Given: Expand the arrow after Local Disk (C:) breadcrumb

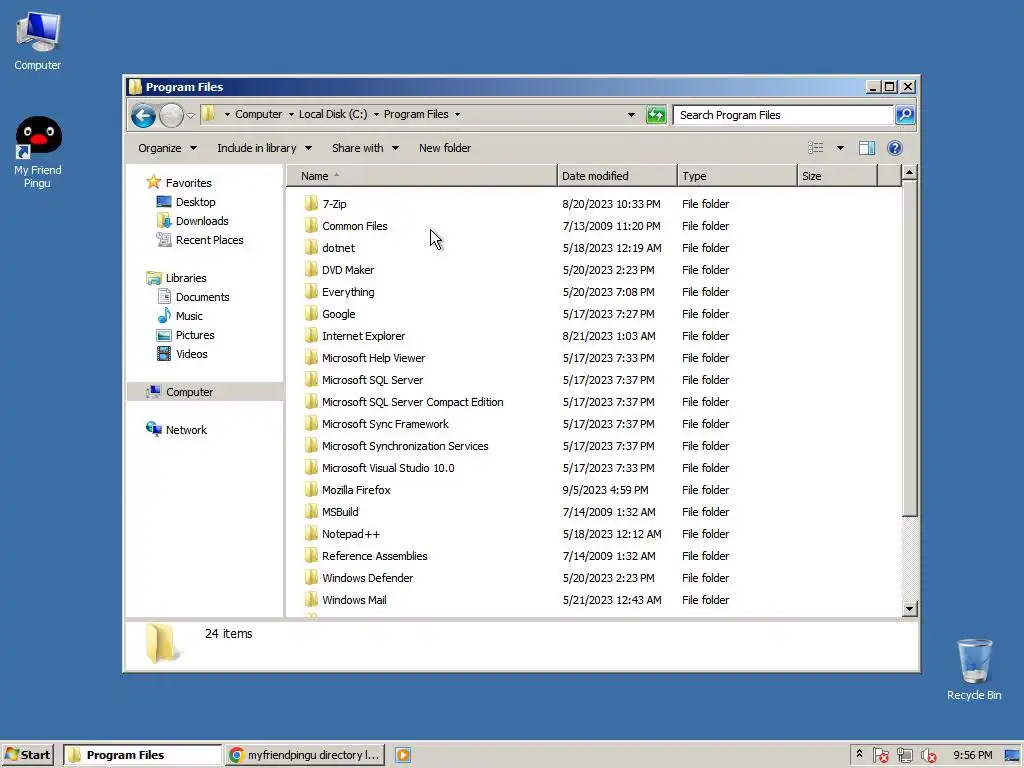Looking at the screenshot, I should tap(376, 114).
